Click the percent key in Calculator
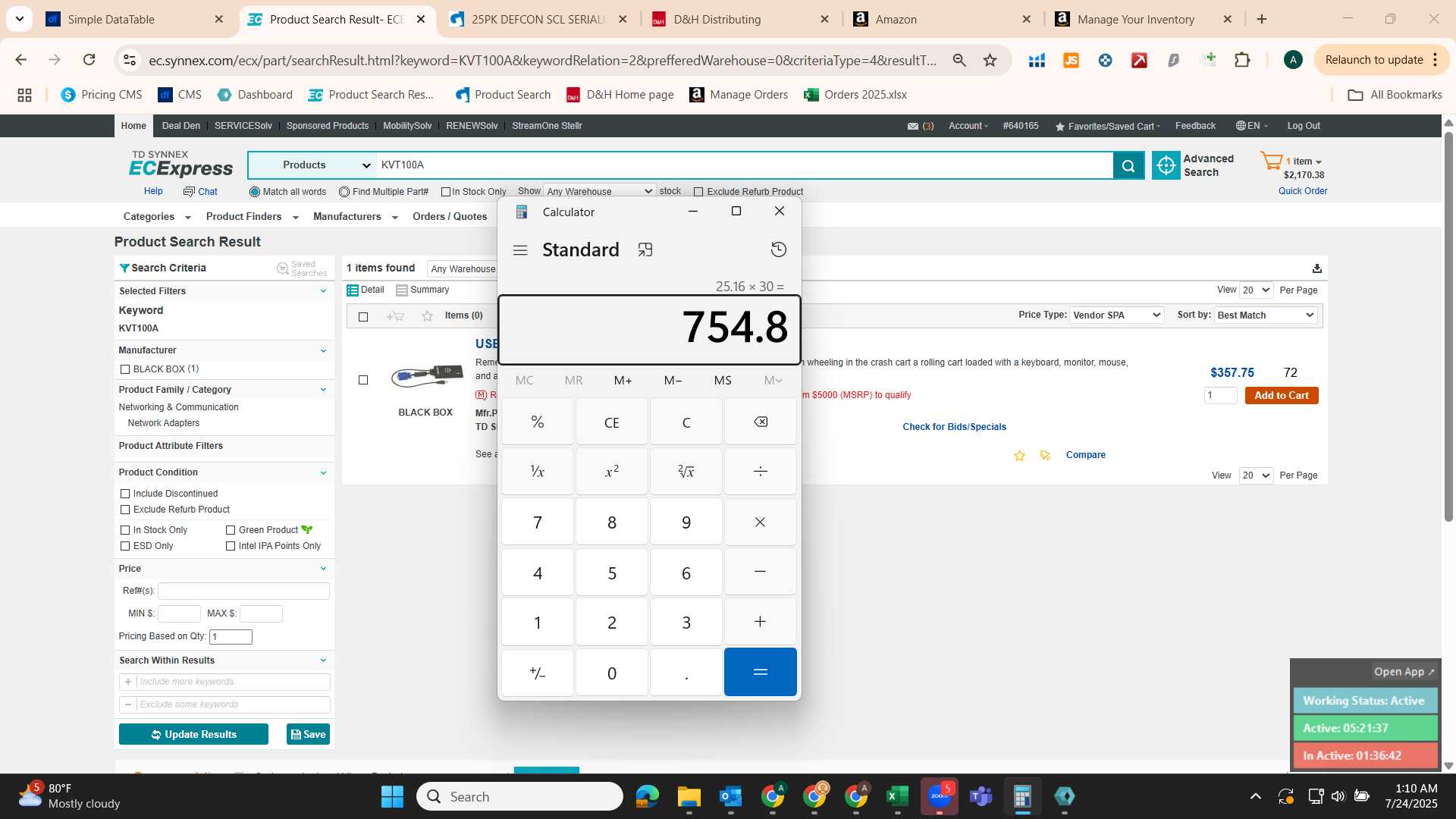 pyautogui.click(x=538, y=422)
